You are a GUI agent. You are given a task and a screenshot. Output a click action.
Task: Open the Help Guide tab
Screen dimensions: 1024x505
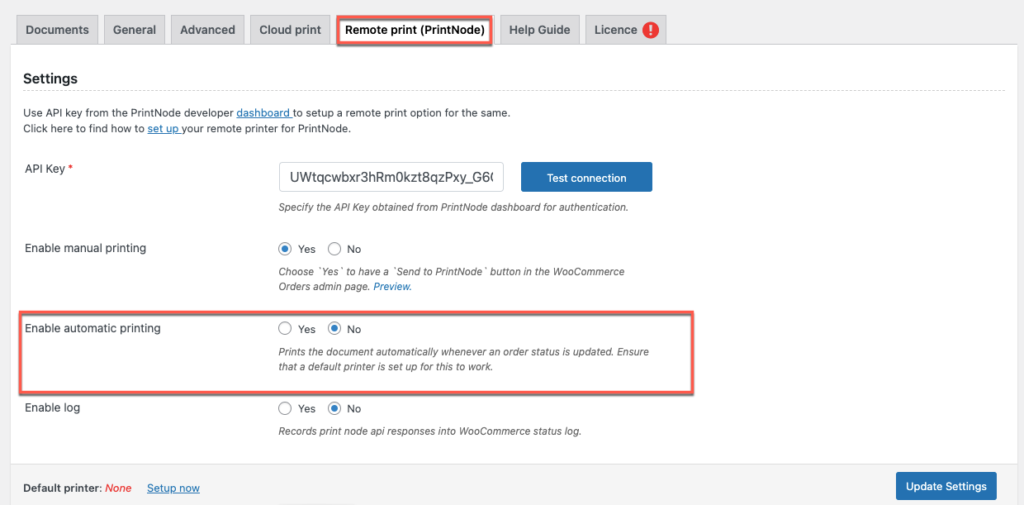click(x=539, y=30)
